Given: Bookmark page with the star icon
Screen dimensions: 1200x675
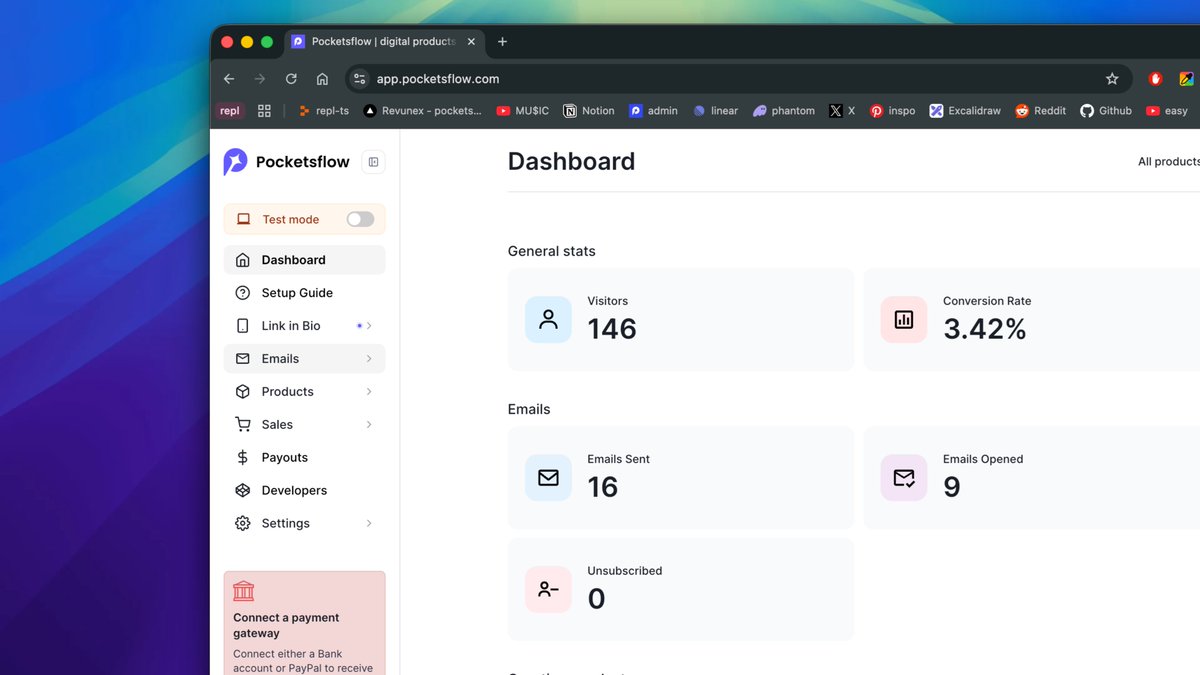Looking at the screenshot, I should point(1112,79).
